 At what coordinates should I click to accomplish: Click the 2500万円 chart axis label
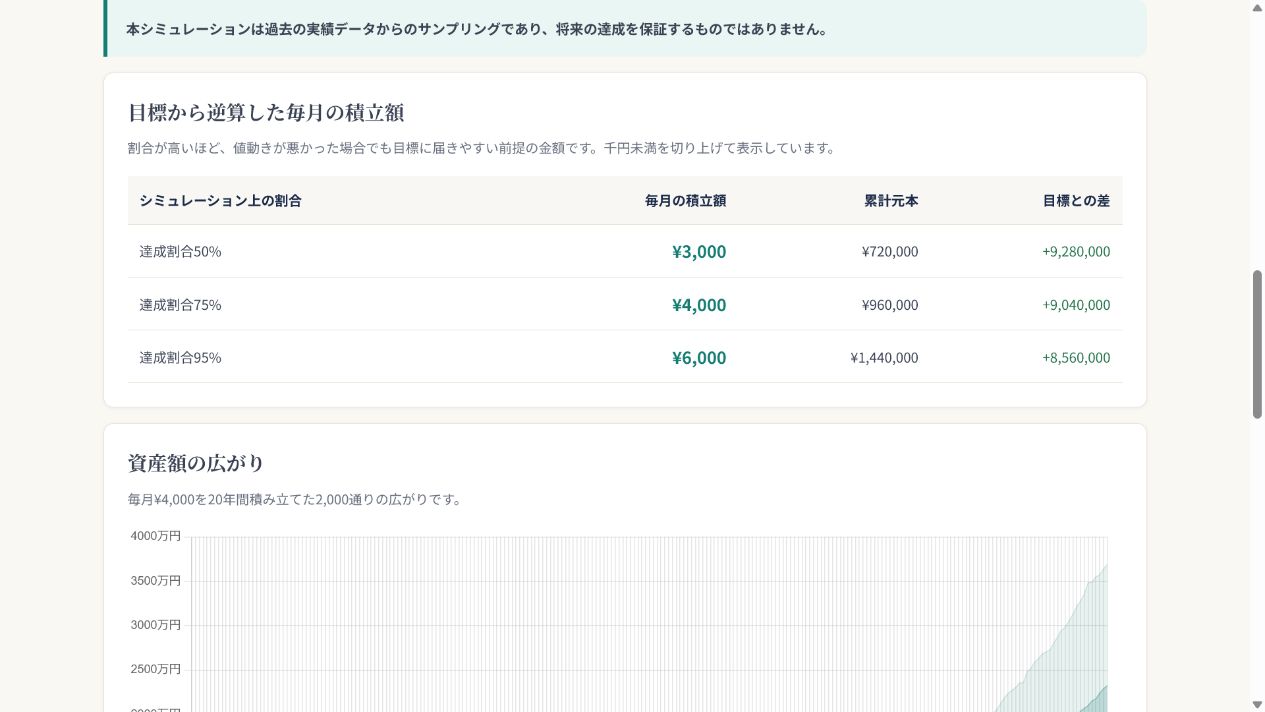click(x=155, y=668)
